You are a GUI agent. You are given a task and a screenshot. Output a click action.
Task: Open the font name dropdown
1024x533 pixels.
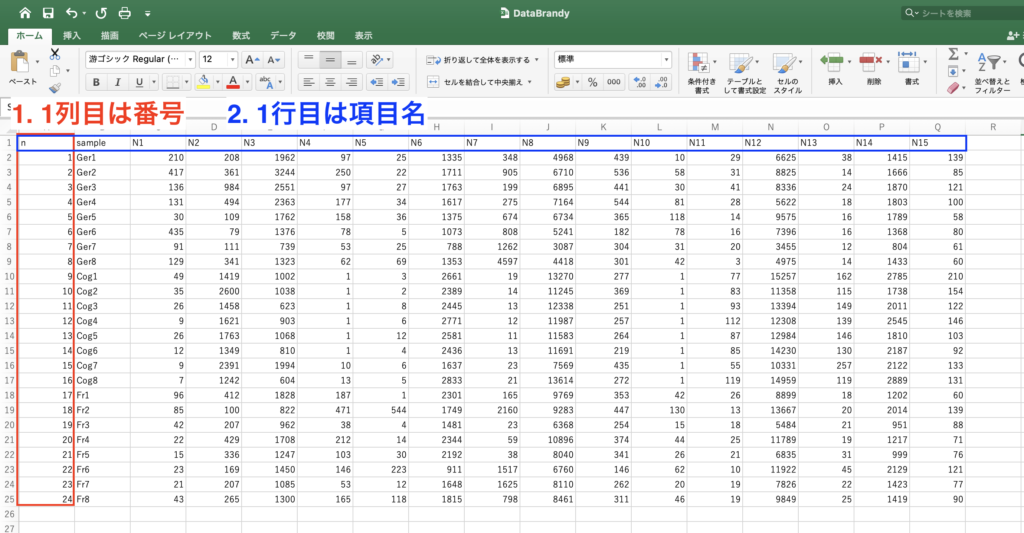coord(140,60)
